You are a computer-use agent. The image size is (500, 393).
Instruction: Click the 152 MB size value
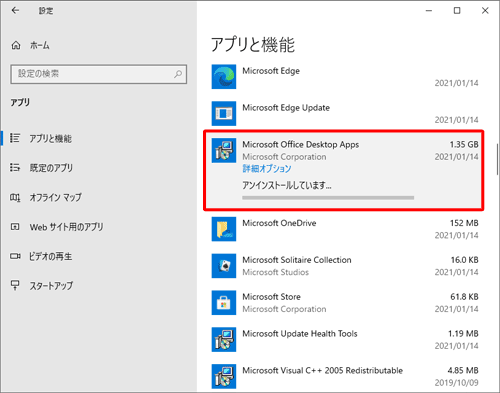tap(464, 223)
